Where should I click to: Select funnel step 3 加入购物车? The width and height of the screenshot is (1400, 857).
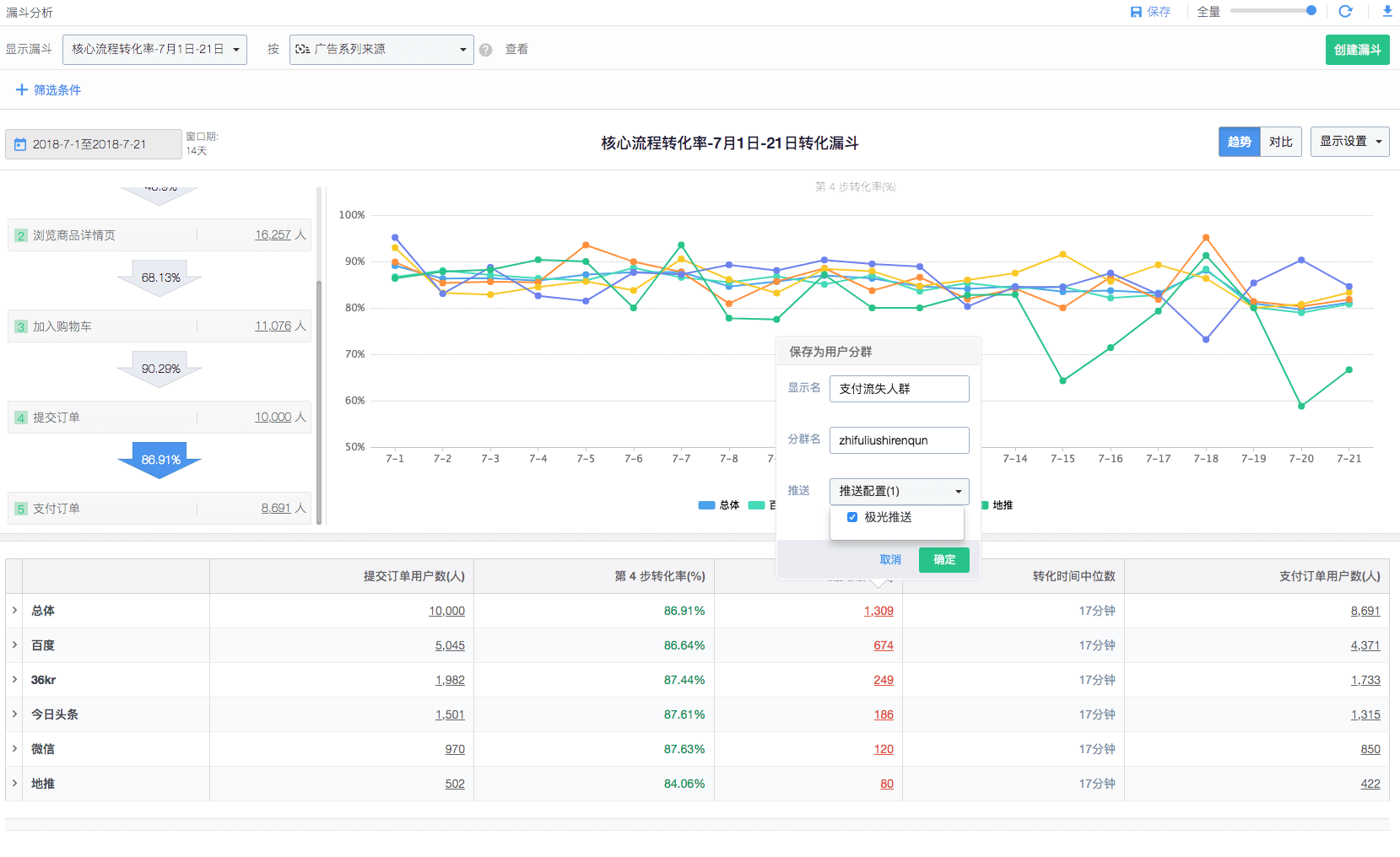tap(159, 326)
